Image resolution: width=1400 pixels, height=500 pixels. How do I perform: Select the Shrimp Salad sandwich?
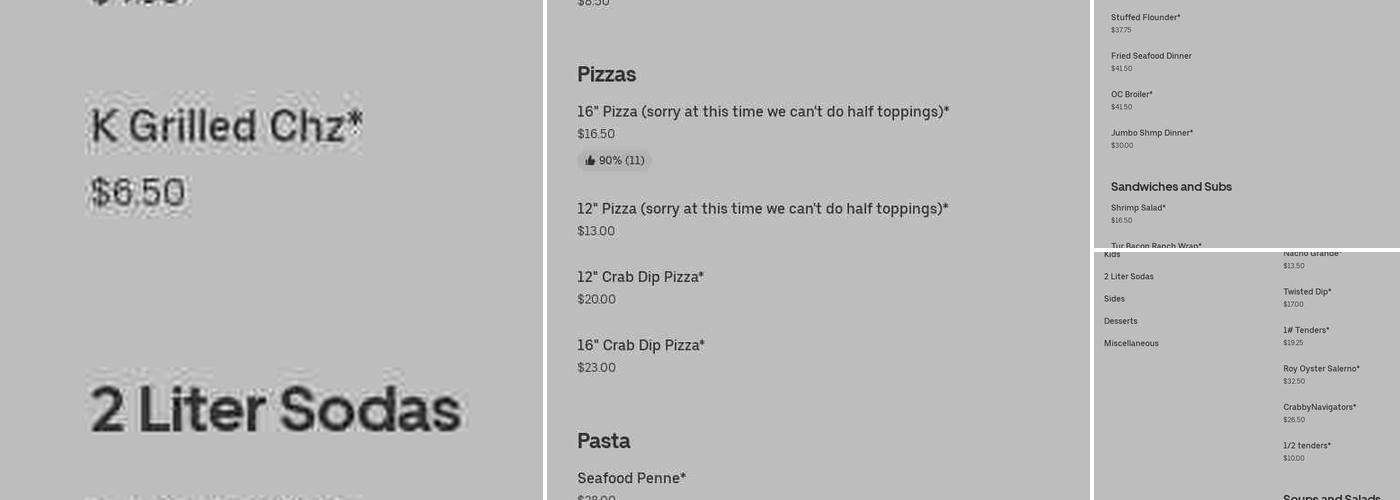point(1138,208)
